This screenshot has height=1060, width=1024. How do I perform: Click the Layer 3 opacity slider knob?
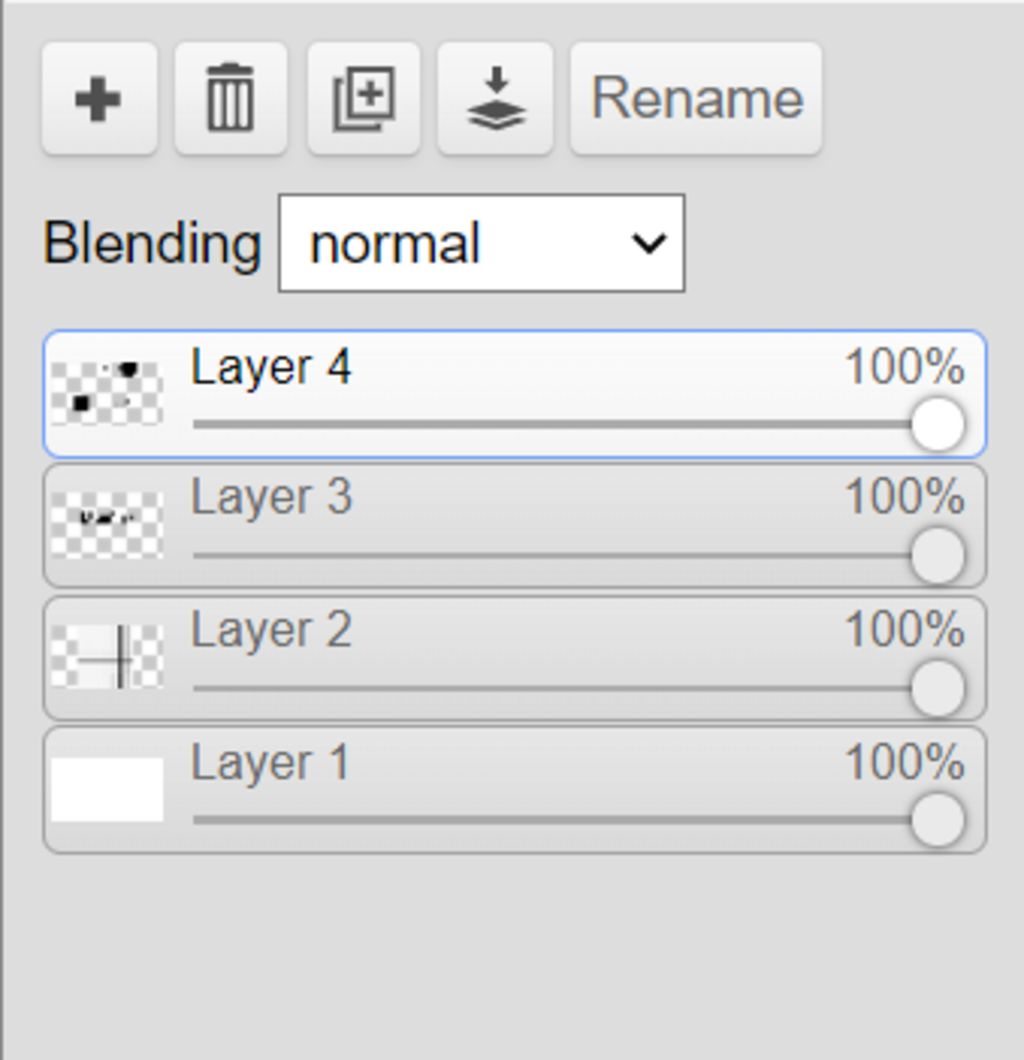(937, 556)
